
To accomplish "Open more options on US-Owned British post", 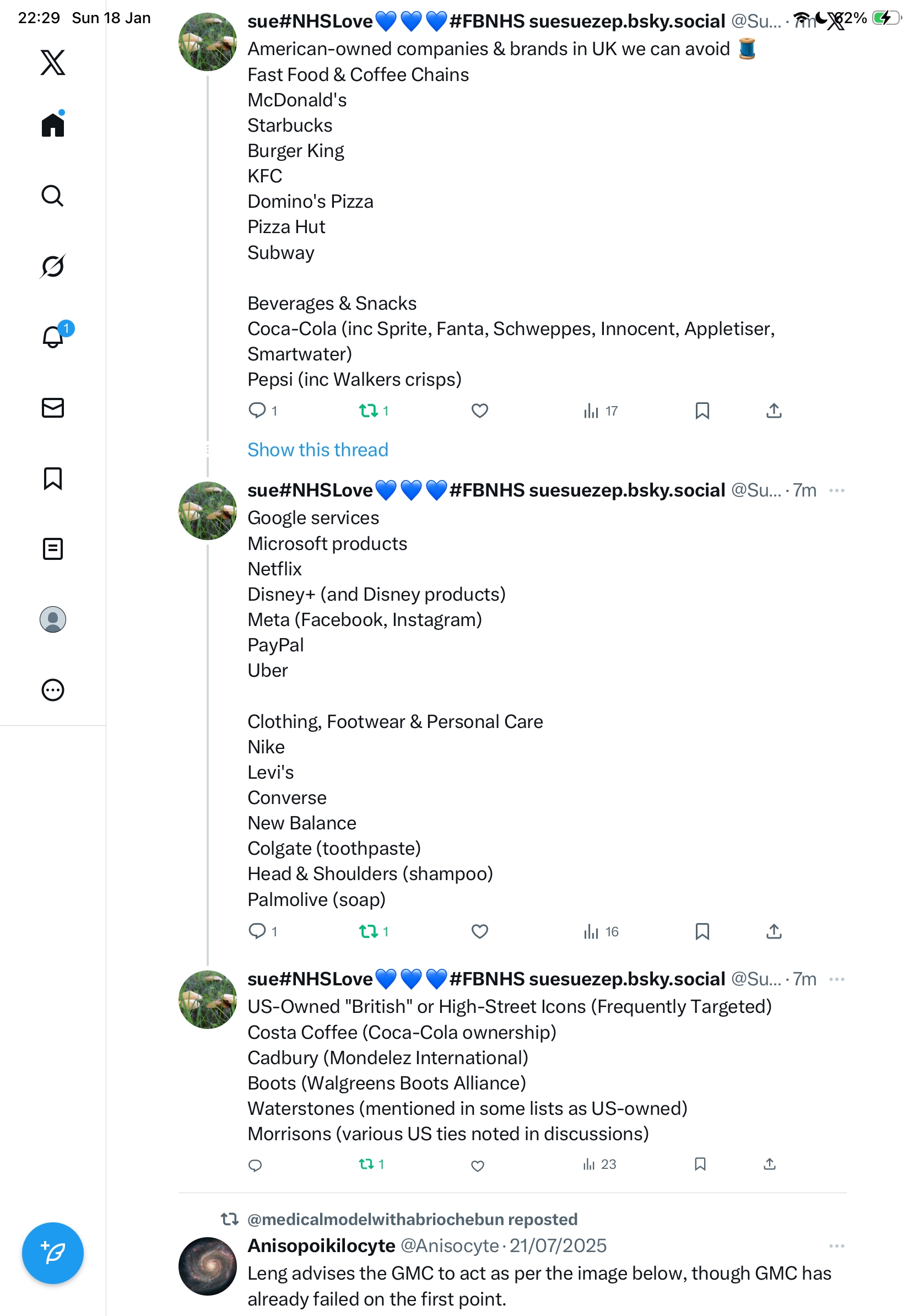I will [x=836, y=979].
